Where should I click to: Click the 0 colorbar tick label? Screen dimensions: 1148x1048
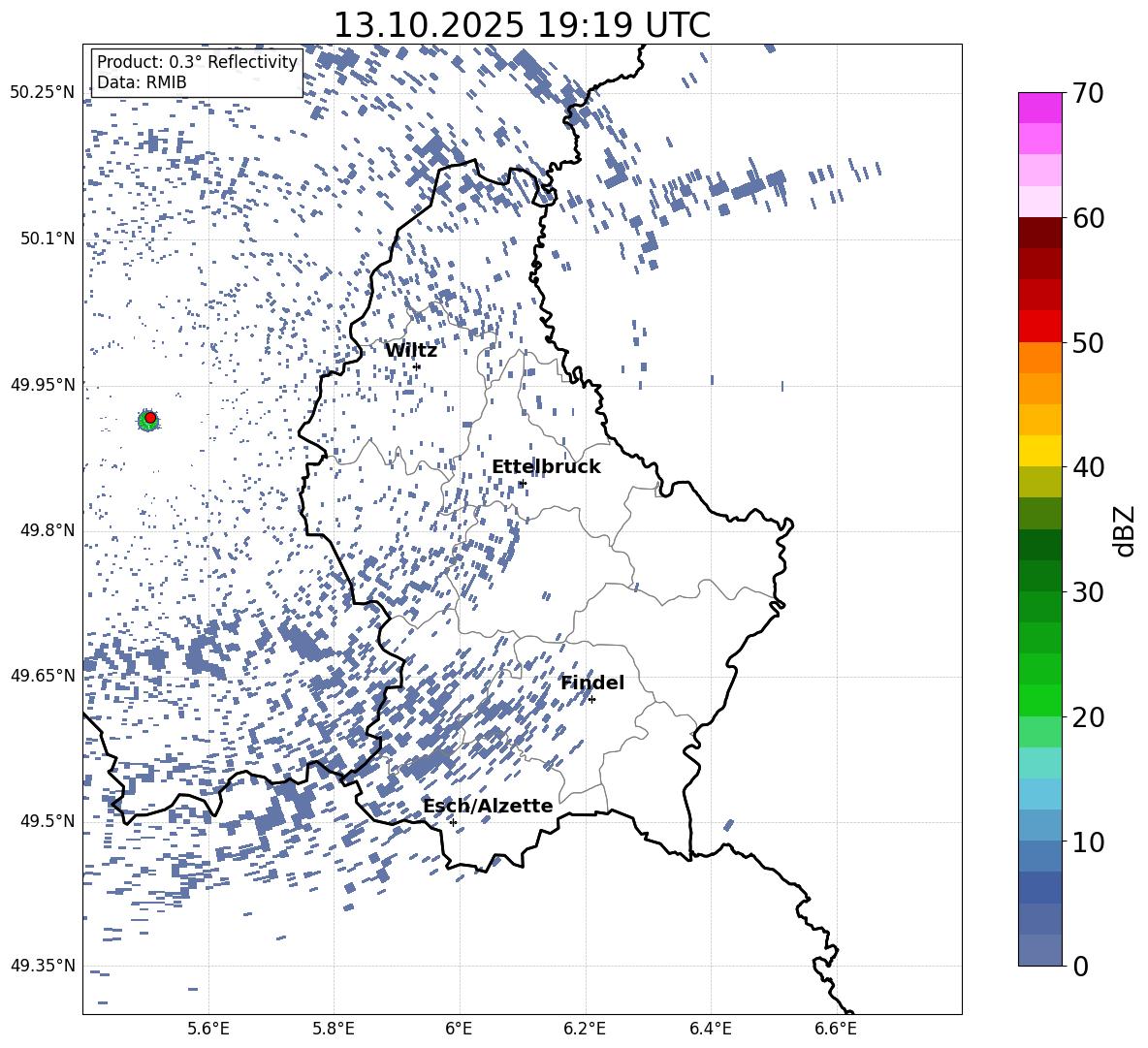[1081, 966]
